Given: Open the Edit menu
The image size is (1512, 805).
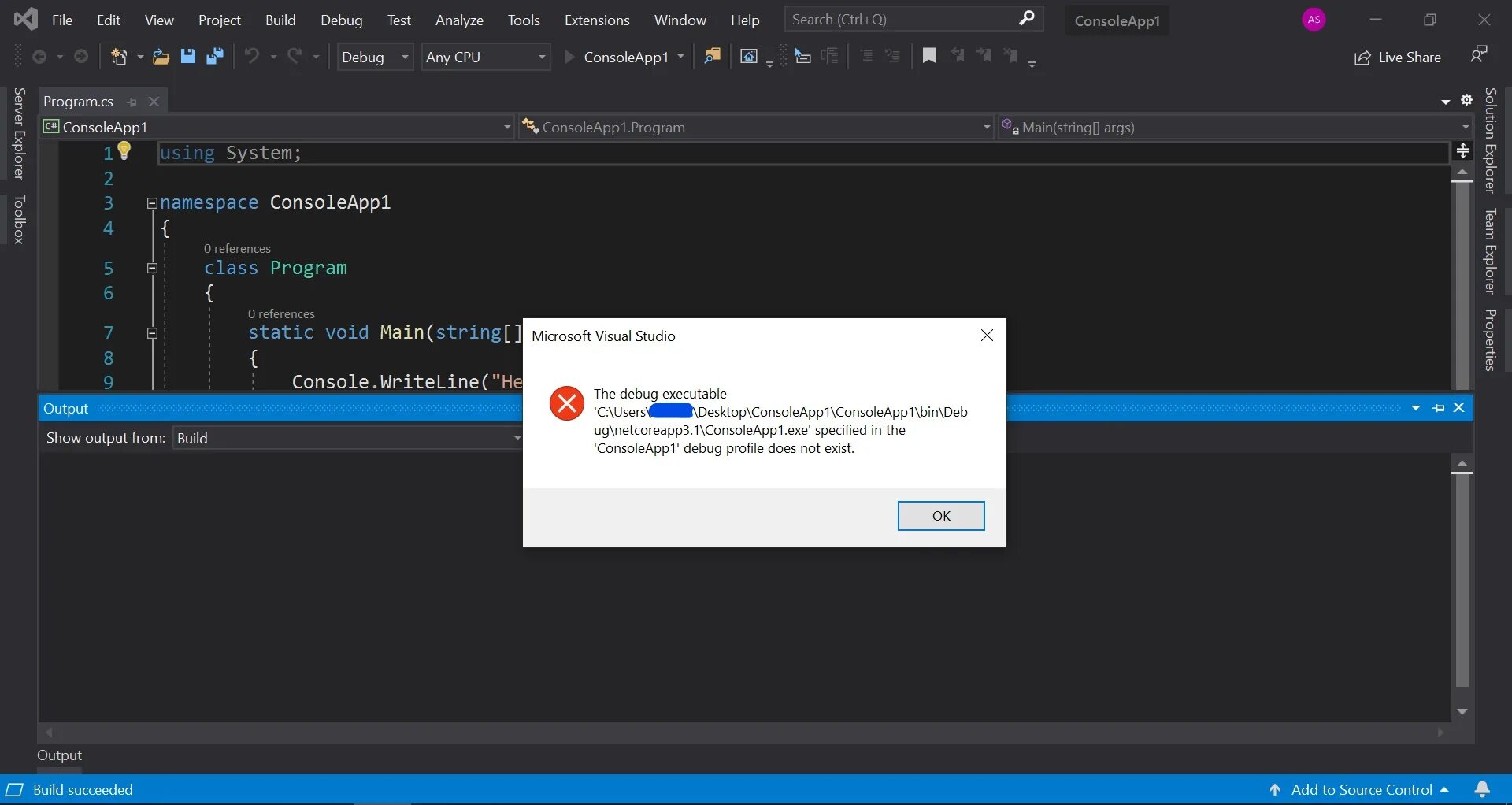Looking at the screenshot, I should [109, 20].
